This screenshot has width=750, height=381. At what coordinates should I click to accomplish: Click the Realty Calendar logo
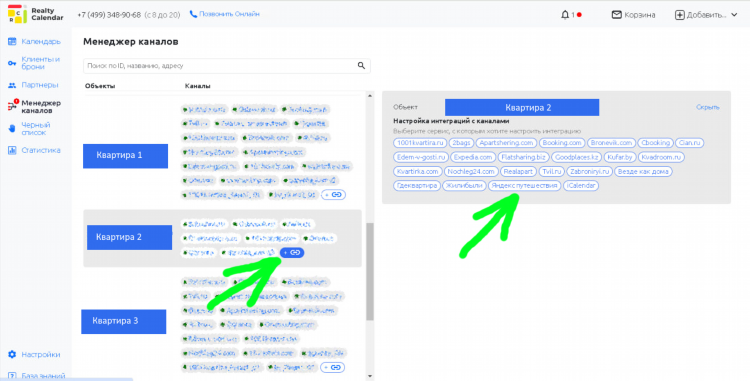click(x=35, y=14)
